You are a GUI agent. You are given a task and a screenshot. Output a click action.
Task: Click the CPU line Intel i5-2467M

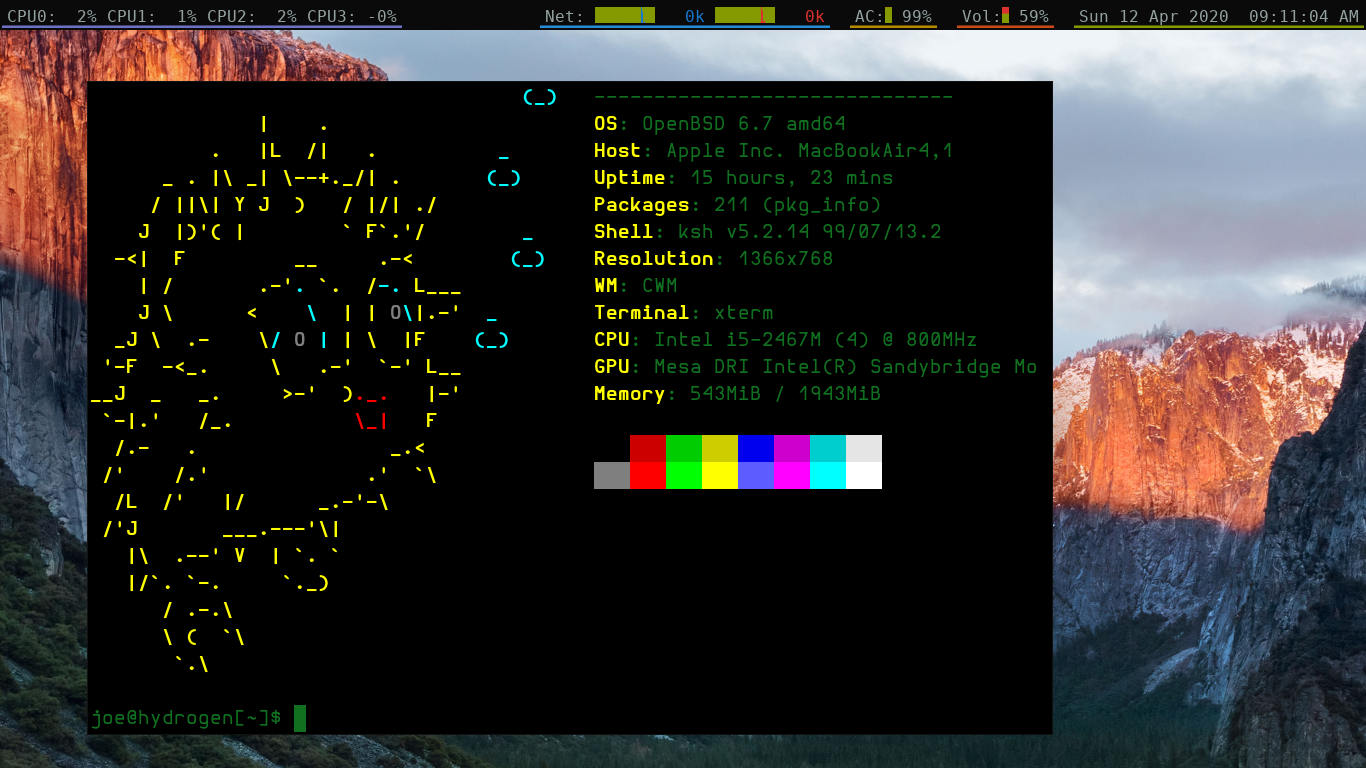point(786,340)
